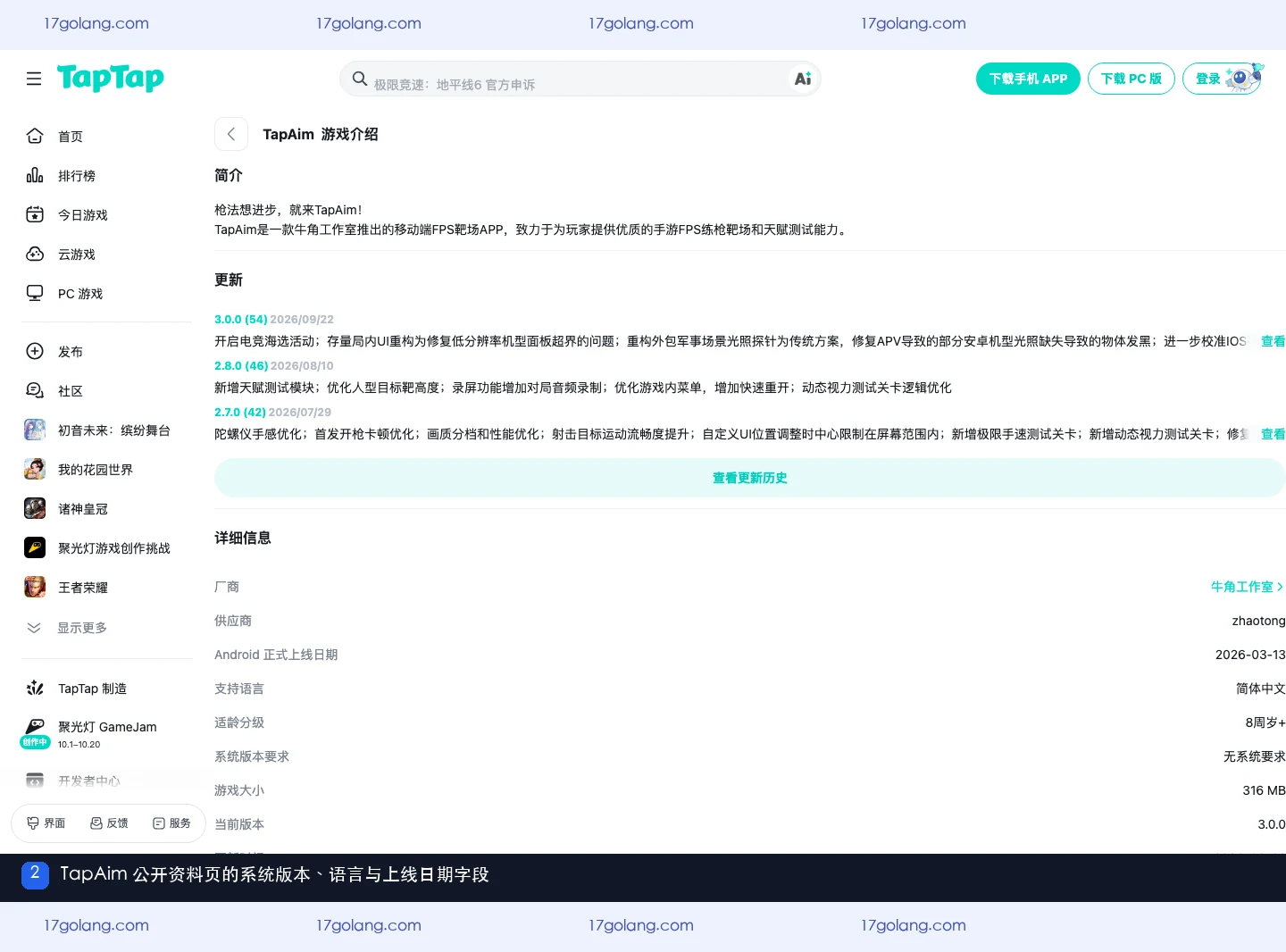Select 云游戏 in the sidebar
This screenshot has width=1286, height=952.
[x=77, y=255]
